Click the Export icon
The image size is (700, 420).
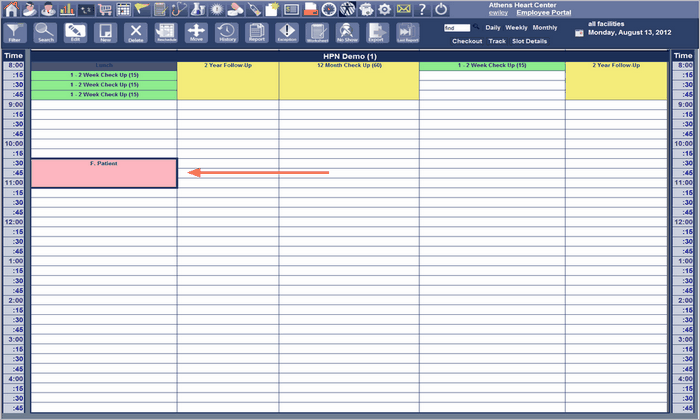point(376,32)
